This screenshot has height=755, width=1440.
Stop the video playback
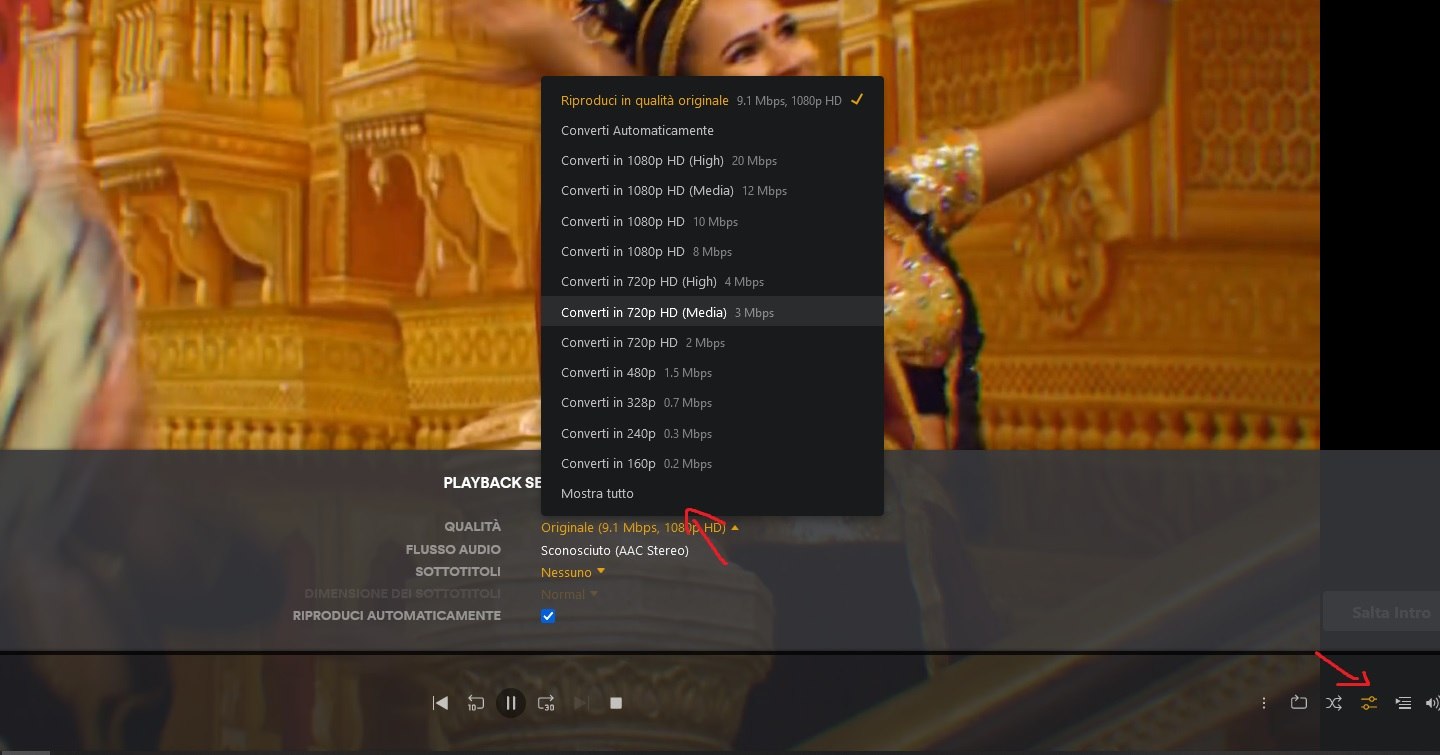point(616,703)
